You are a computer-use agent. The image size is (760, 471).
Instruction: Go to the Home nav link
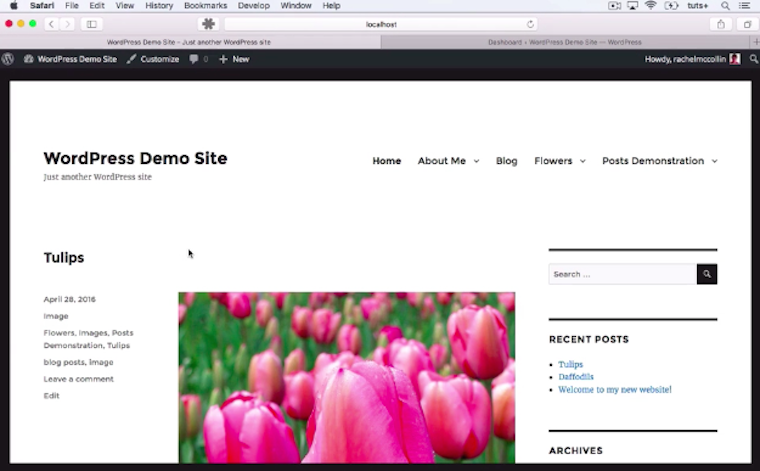pyautogui.click(x=387, y=161)
